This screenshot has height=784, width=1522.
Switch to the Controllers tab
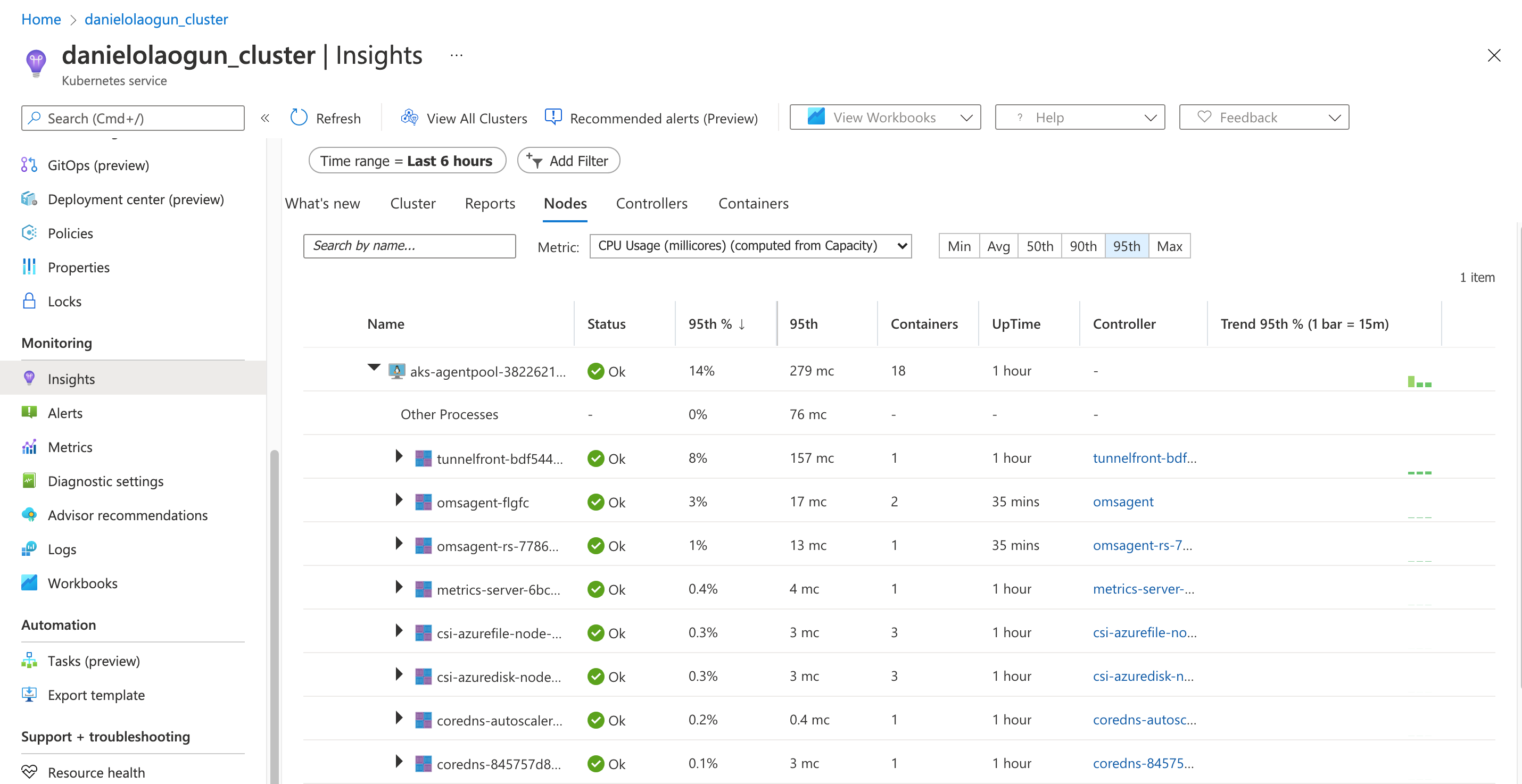pos(651,203)
